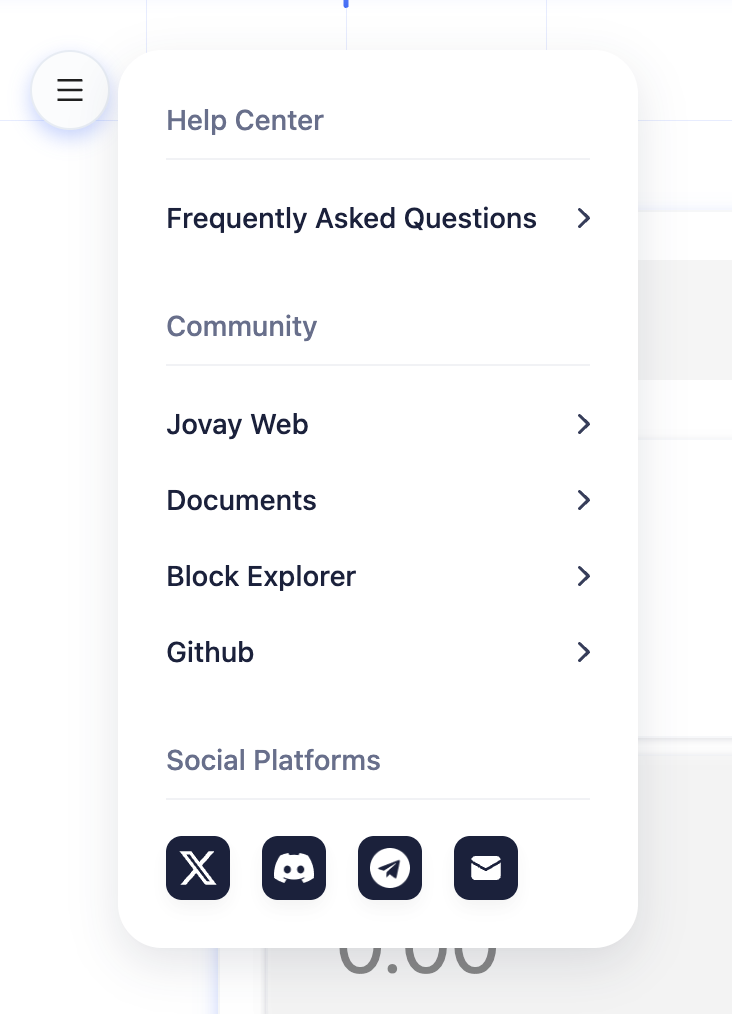Screen dimensions: 732x1014
Task: Select the Jovay Web menu entry
Action: click(237, 424)
